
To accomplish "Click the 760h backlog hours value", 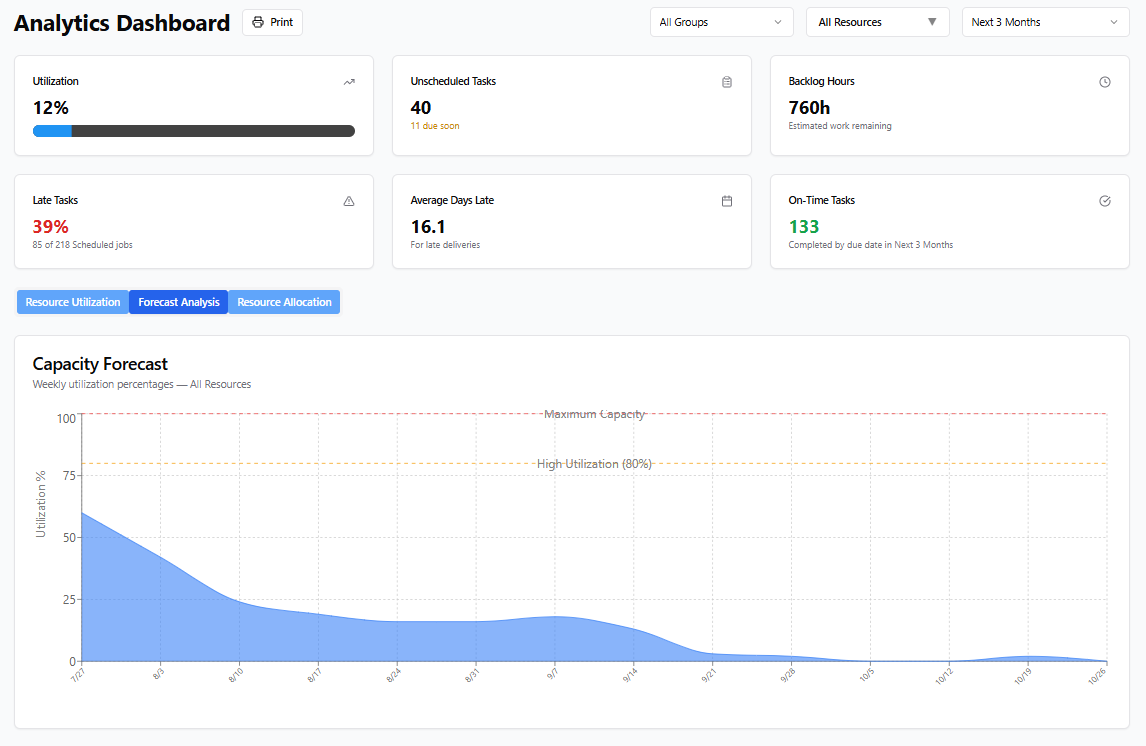I will click(x=809, y=107).
